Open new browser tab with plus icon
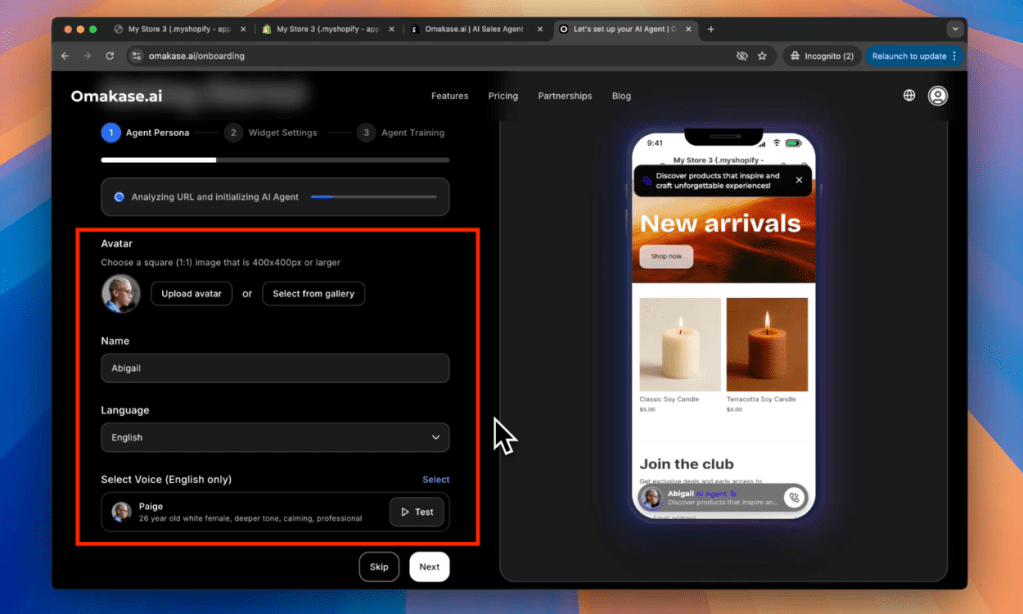 pyautogui.click(x=711, y=29)
